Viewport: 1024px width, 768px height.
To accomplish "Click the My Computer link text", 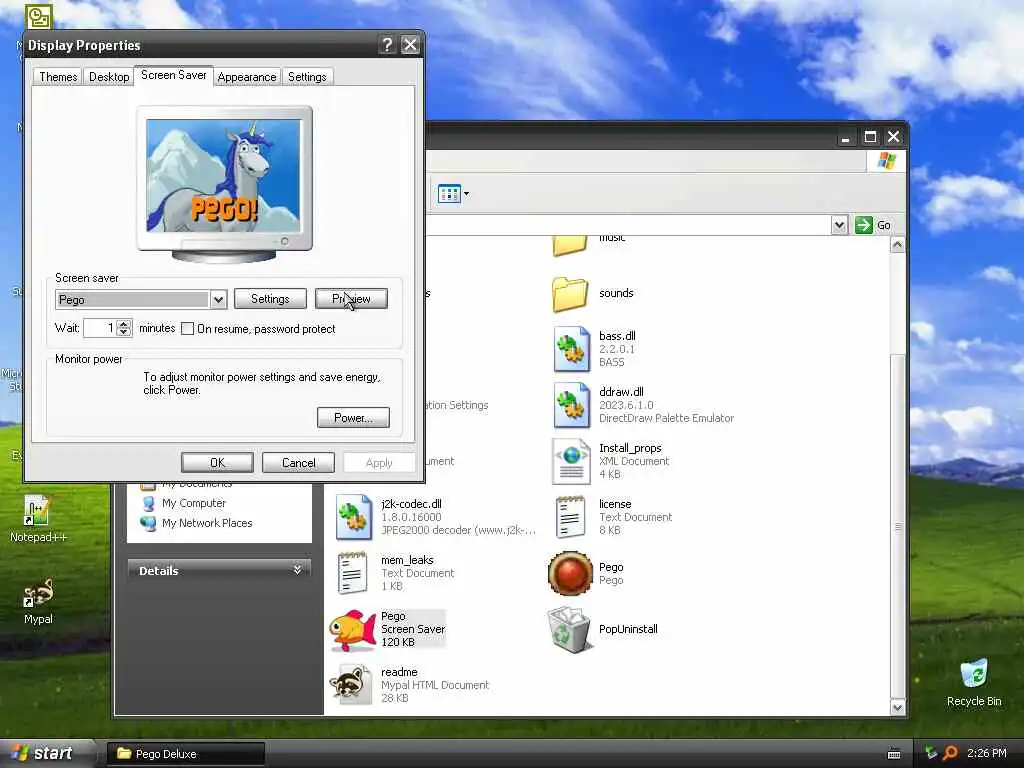I will tap(194, 504).
